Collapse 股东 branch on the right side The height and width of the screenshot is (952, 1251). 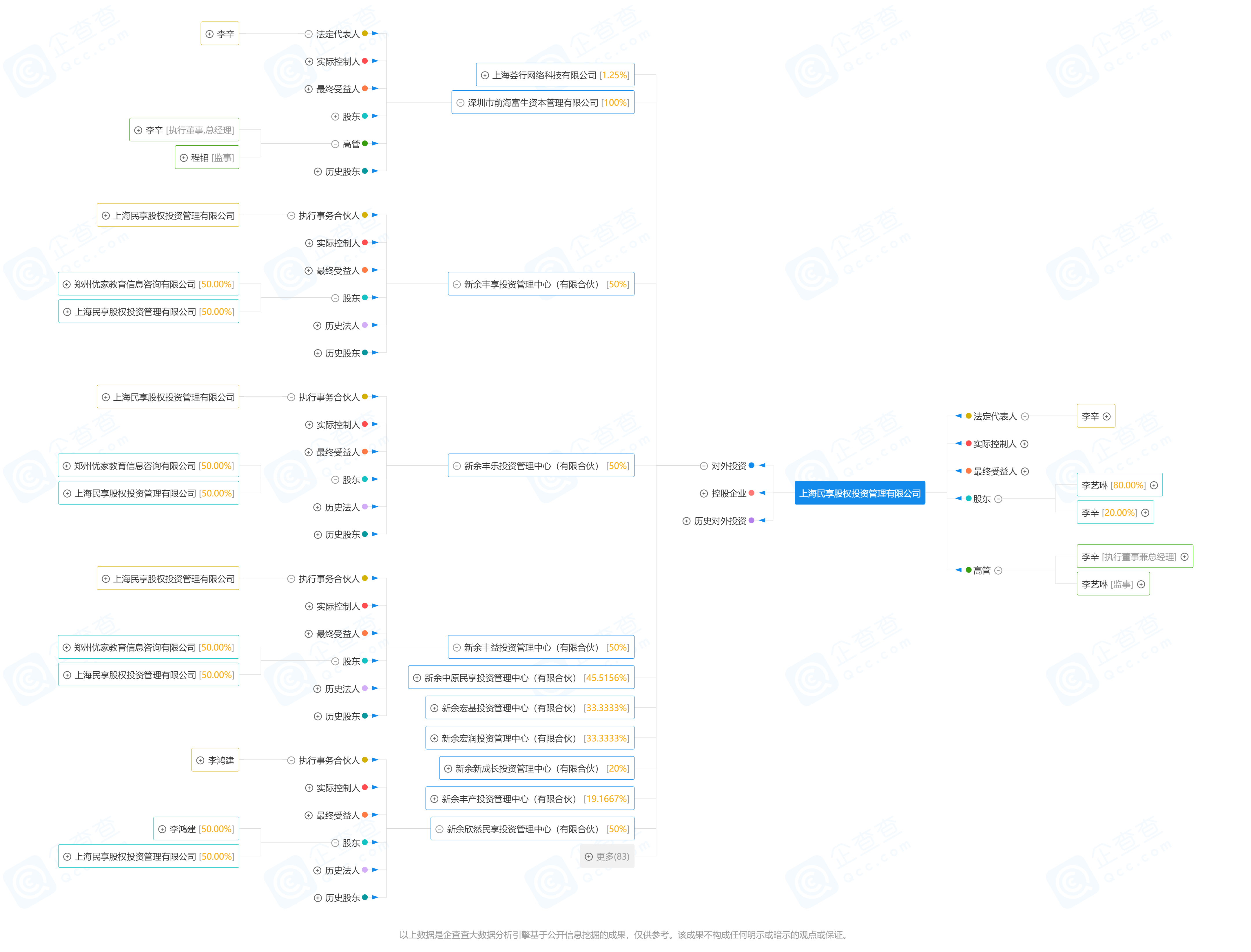[998, 499]
